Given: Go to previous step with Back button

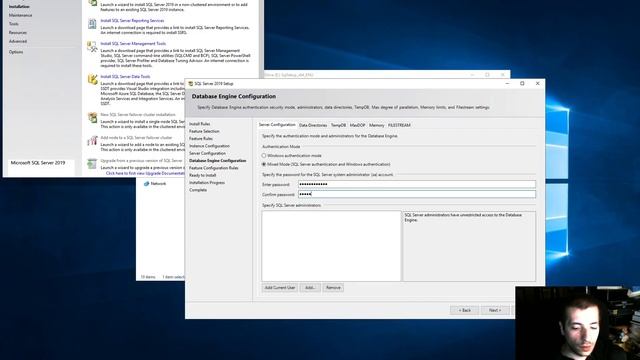Looking at the screenshot, I should click(x=464, y=310).
